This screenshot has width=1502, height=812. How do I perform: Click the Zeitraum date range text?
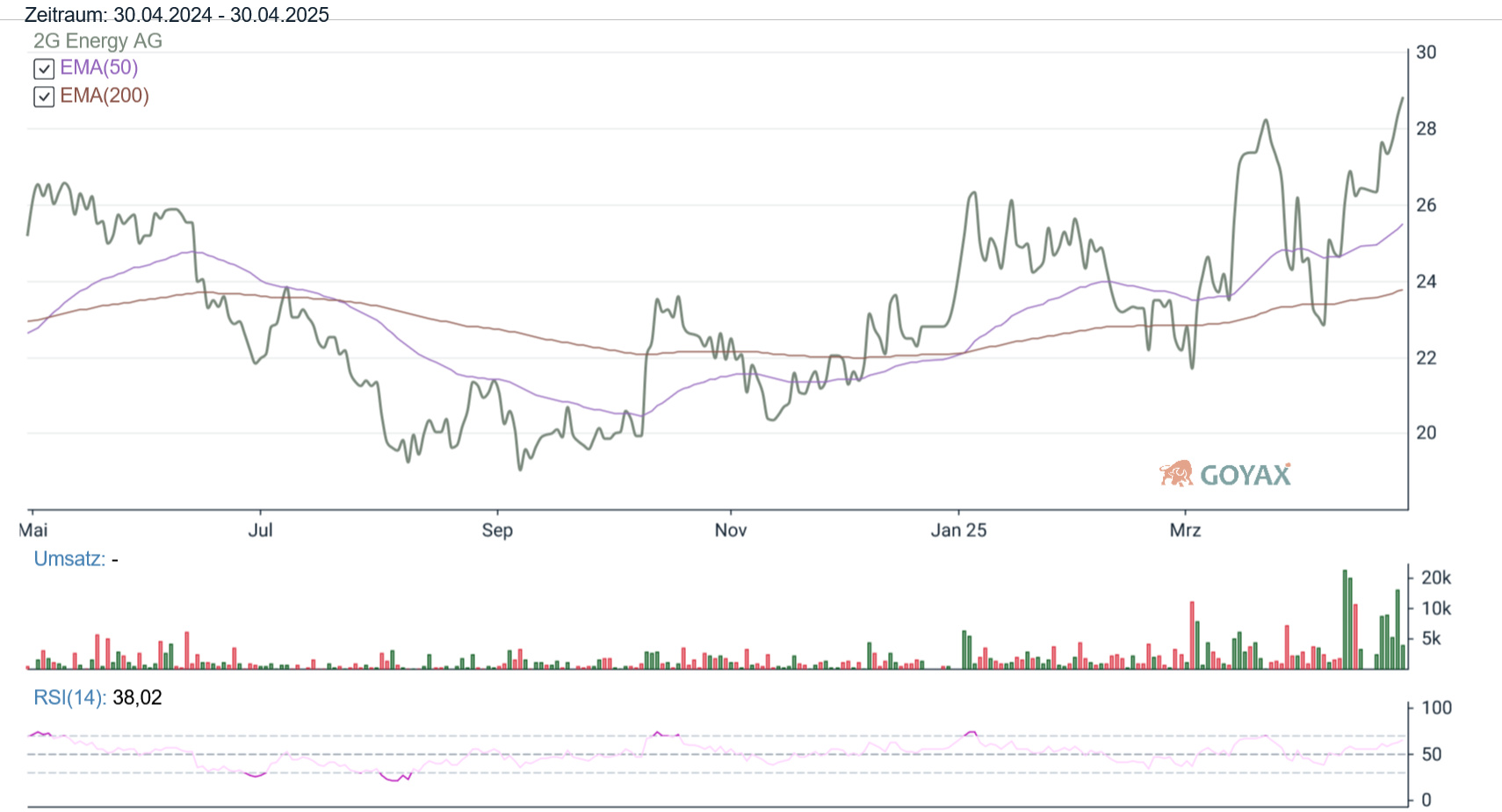(177, 14)
